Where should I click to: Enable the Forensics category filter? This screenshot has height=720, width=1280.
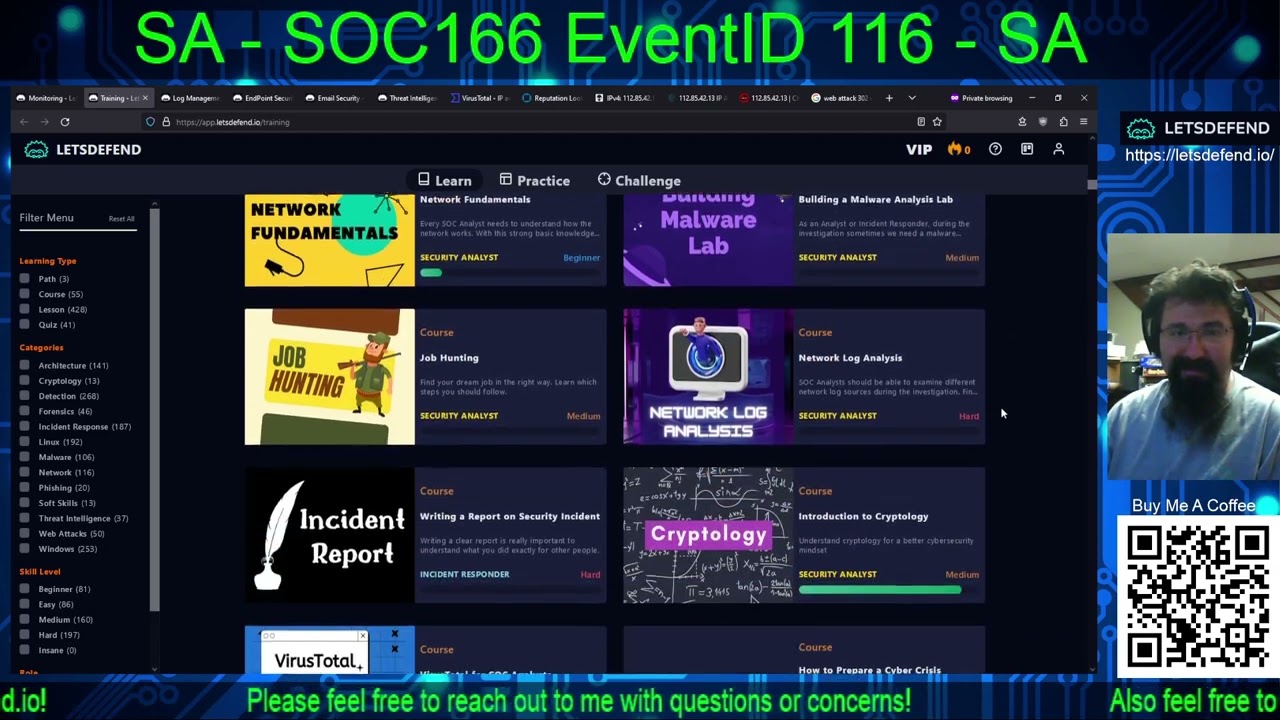pyautogui.click(x=24, y=411)
